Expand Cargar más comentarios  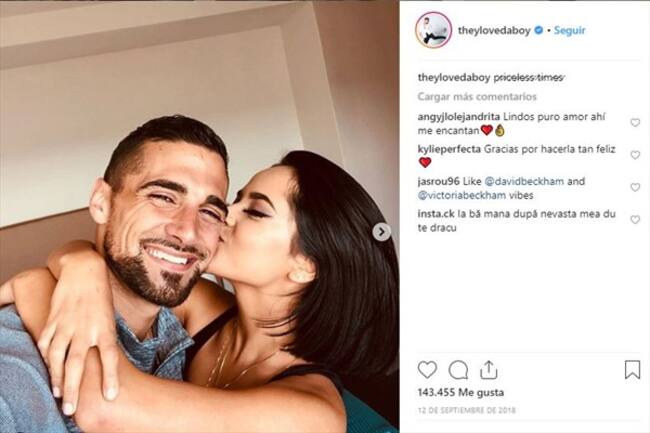[x=477, y=97]
